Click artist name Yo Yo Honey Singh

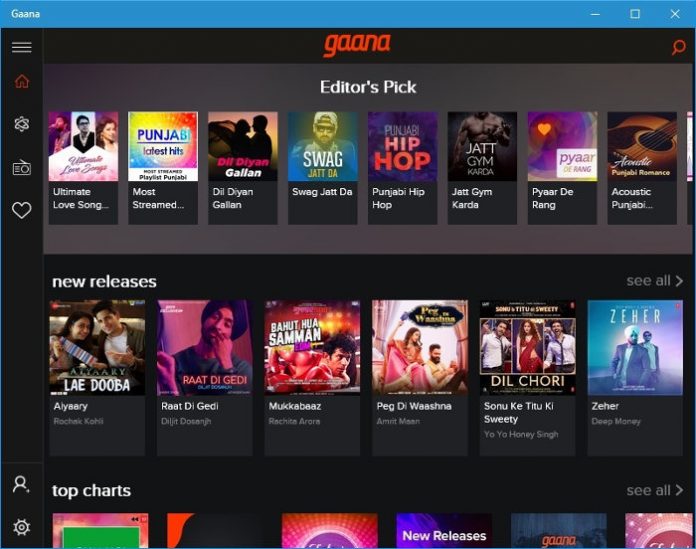(521, 434)
